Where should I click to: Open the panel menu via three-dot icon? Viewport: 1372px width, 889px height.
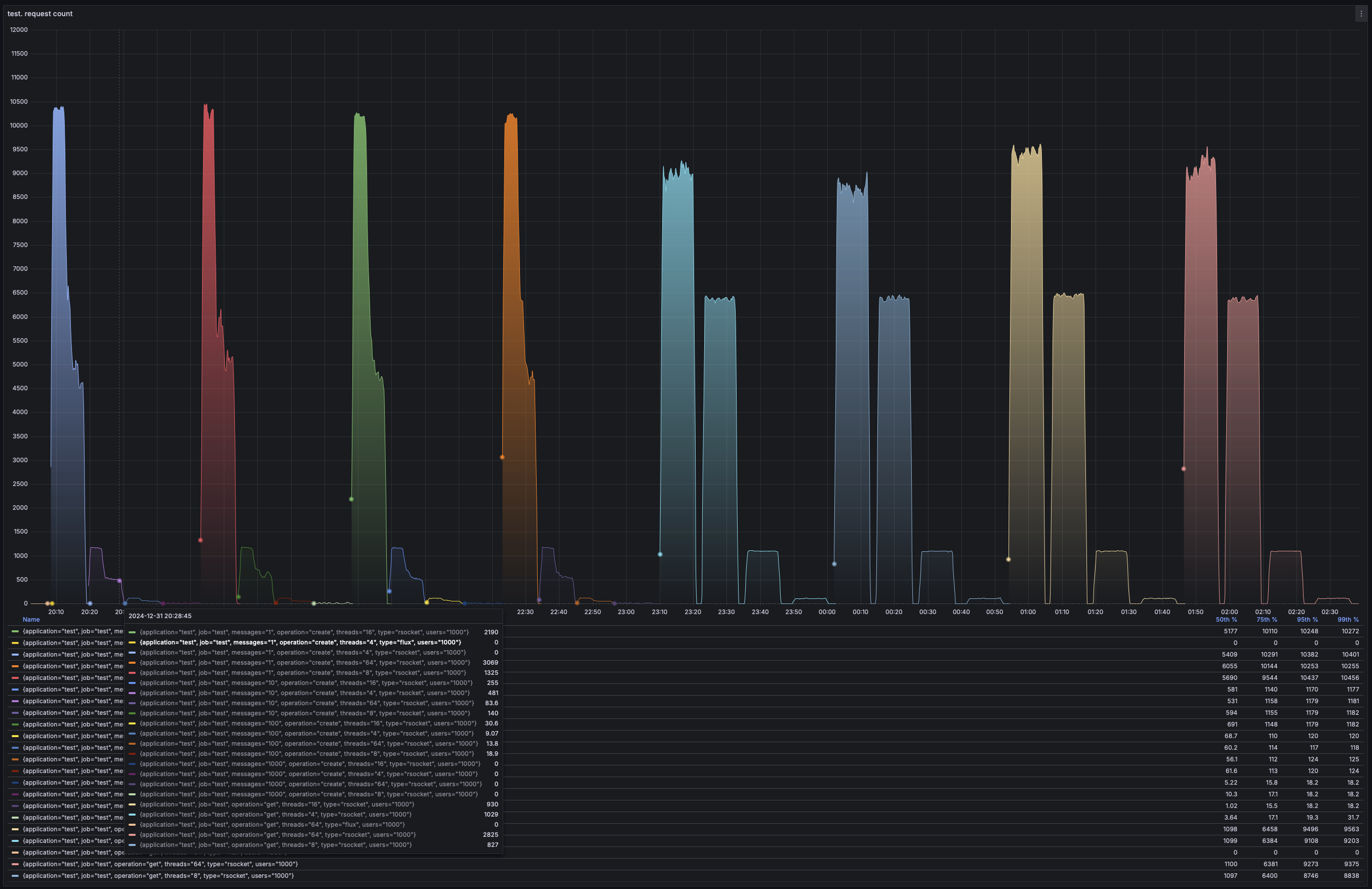1363,13
